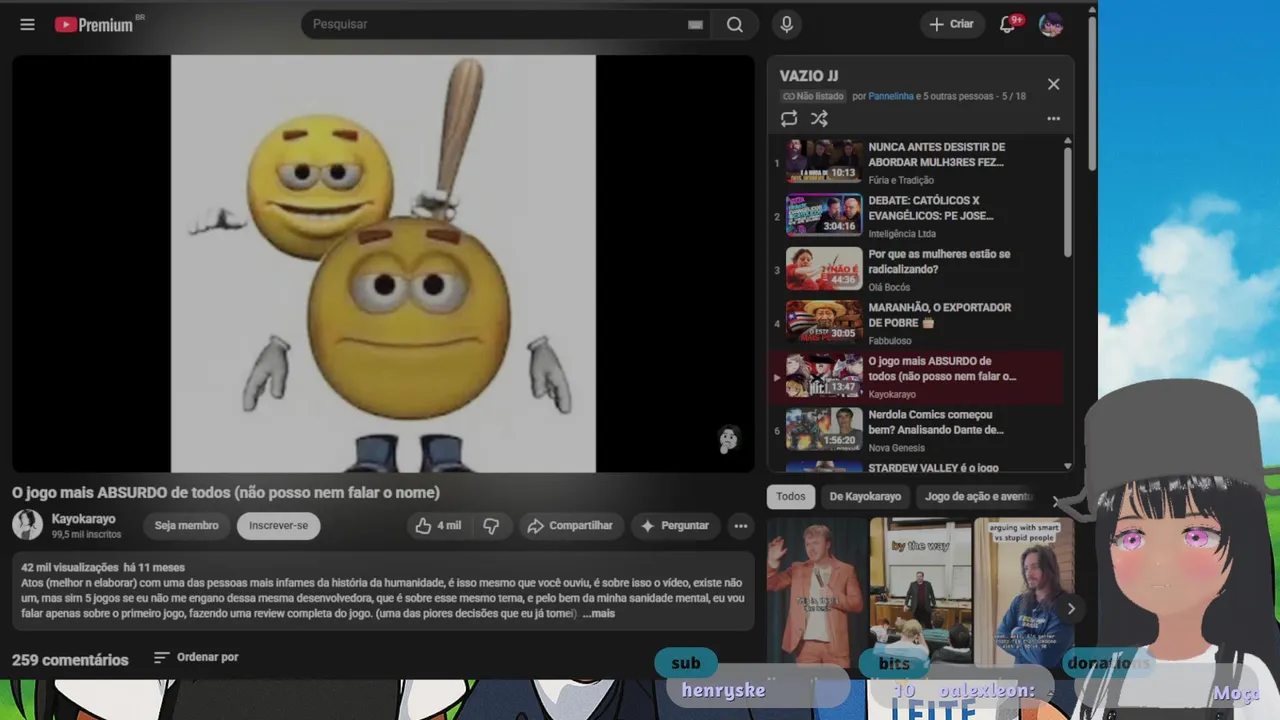Open short with man in orange suit
This screenshot has height=720, width=1280.
click(x=816, y=591)
